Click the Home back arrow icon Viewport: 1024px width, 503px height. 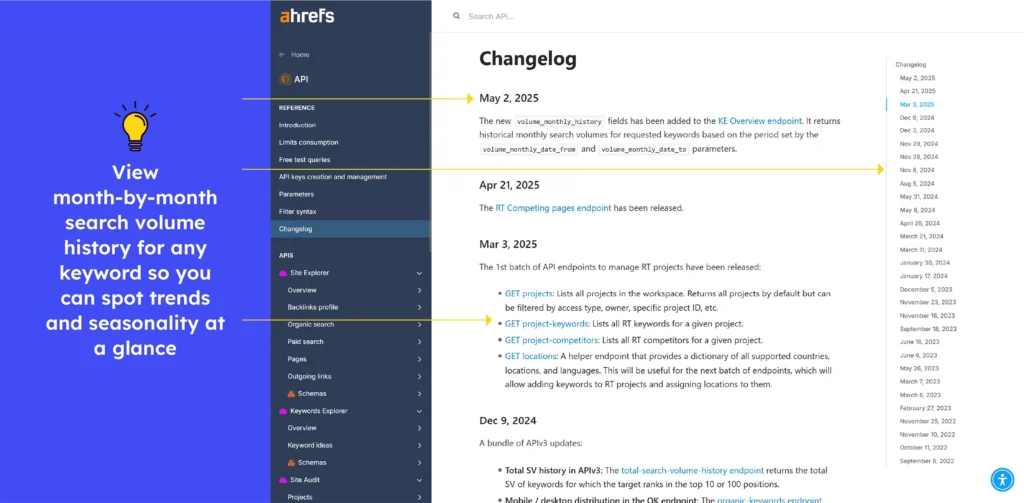click(x=282, y=55)
